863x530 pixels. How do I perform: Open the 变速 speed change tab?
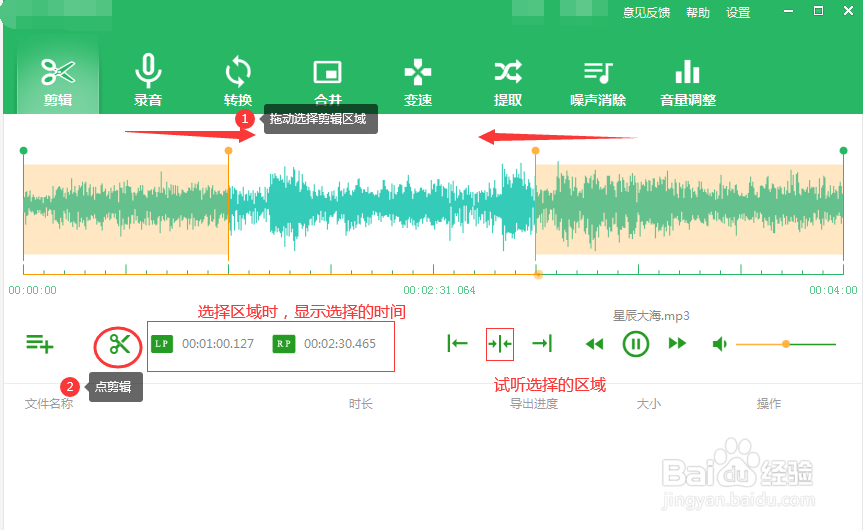[418, 81]
